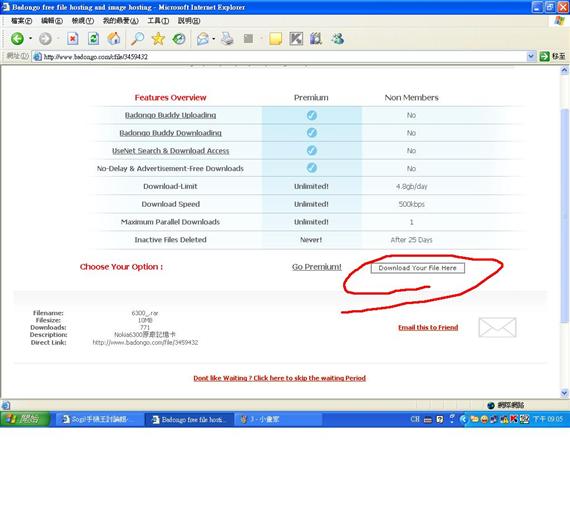Refresh the page using the Refresh icon
The width and height of the screenshot is (570, 527).
(x=93, y=39)
